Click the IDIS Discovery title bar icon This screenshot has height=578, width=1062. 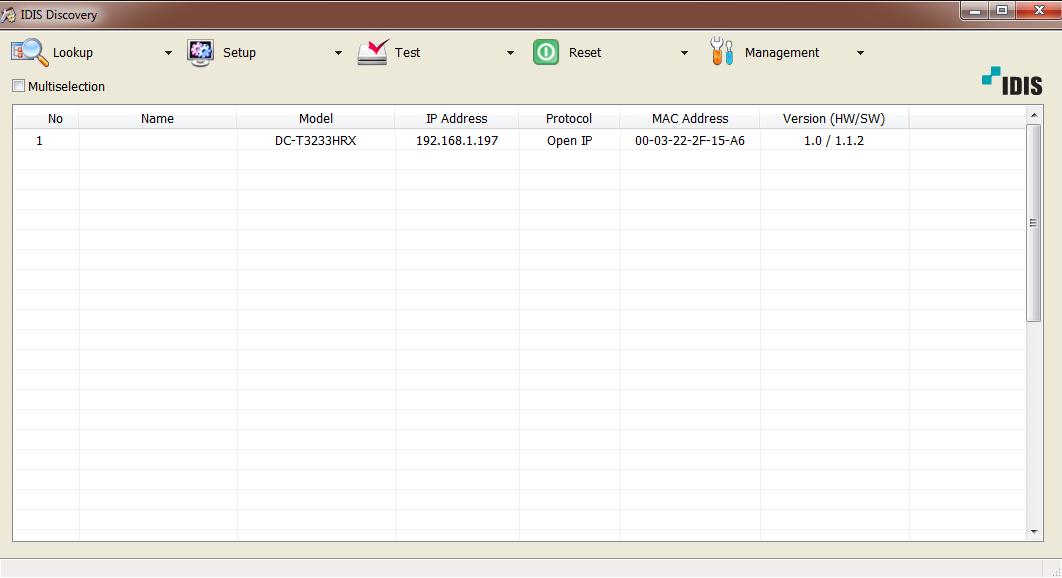point(8,14)
